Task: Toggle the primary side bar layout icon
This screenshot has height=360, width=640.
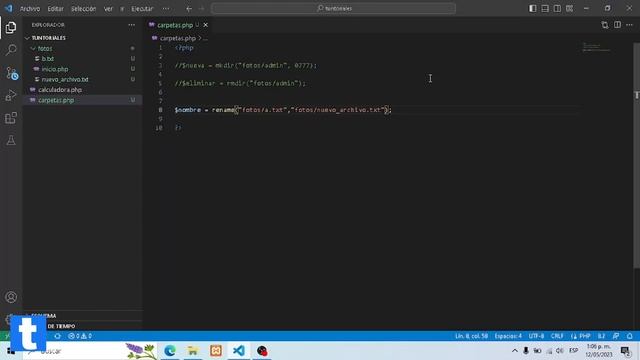Action: coord(533,9)
